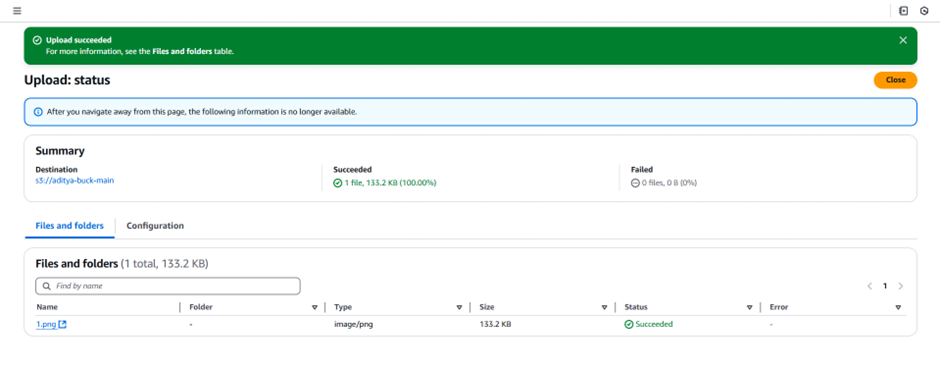
Task: Click the checkmark icon in the success banner
Action: 37,40
